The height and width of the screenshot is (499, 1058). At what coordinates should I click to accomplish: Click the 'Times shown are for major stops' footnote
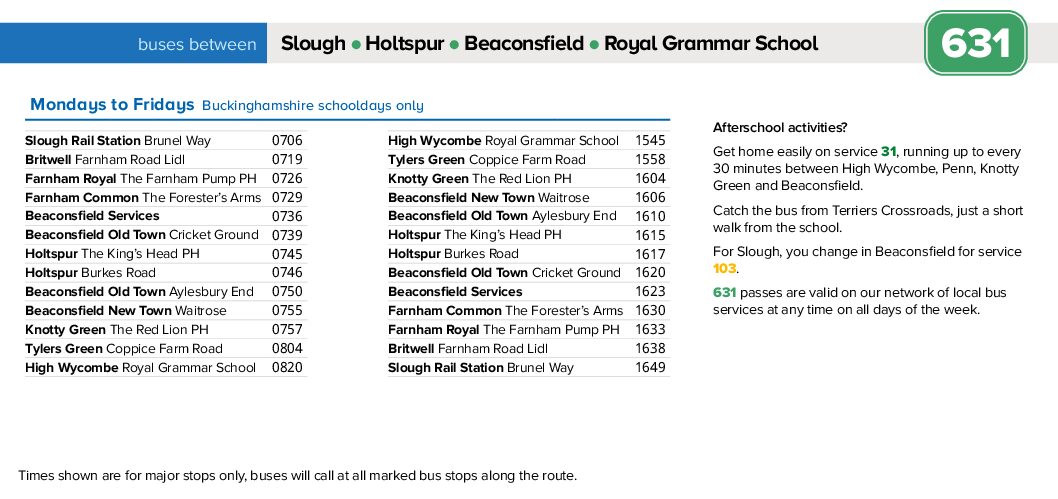(x=298, y=475)
